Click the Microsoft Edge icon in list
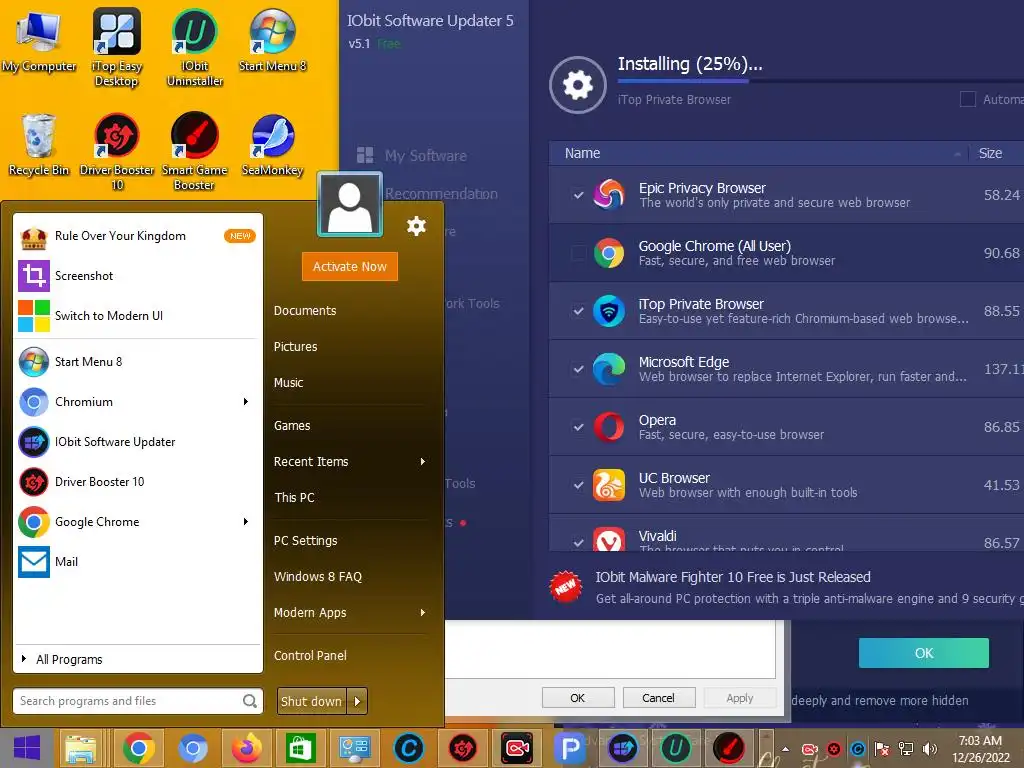This screenshot has width=1024, height=768. [609, 369]
